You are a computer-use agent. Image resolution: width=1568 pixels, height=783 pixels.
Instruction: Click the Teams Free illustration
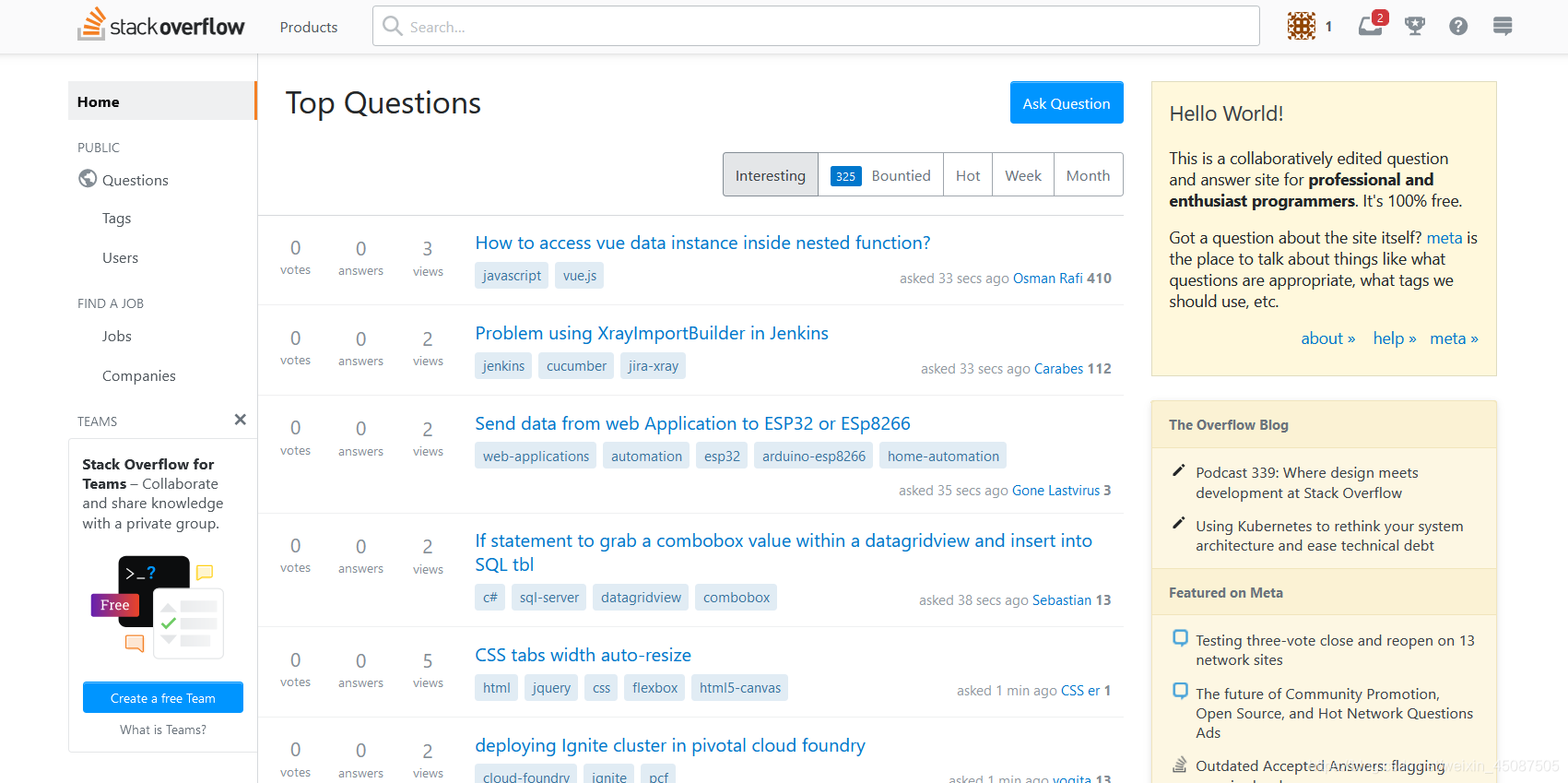(158, 607)
